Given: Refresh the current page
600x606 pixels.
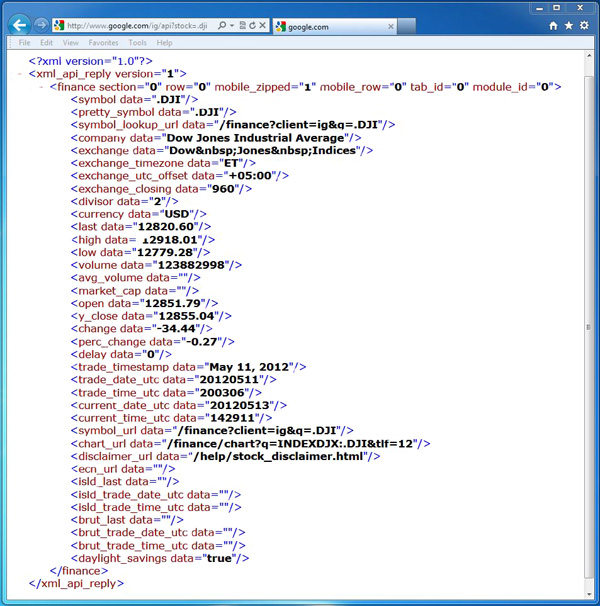Looking at the screenshot, I should pos(254,25).
